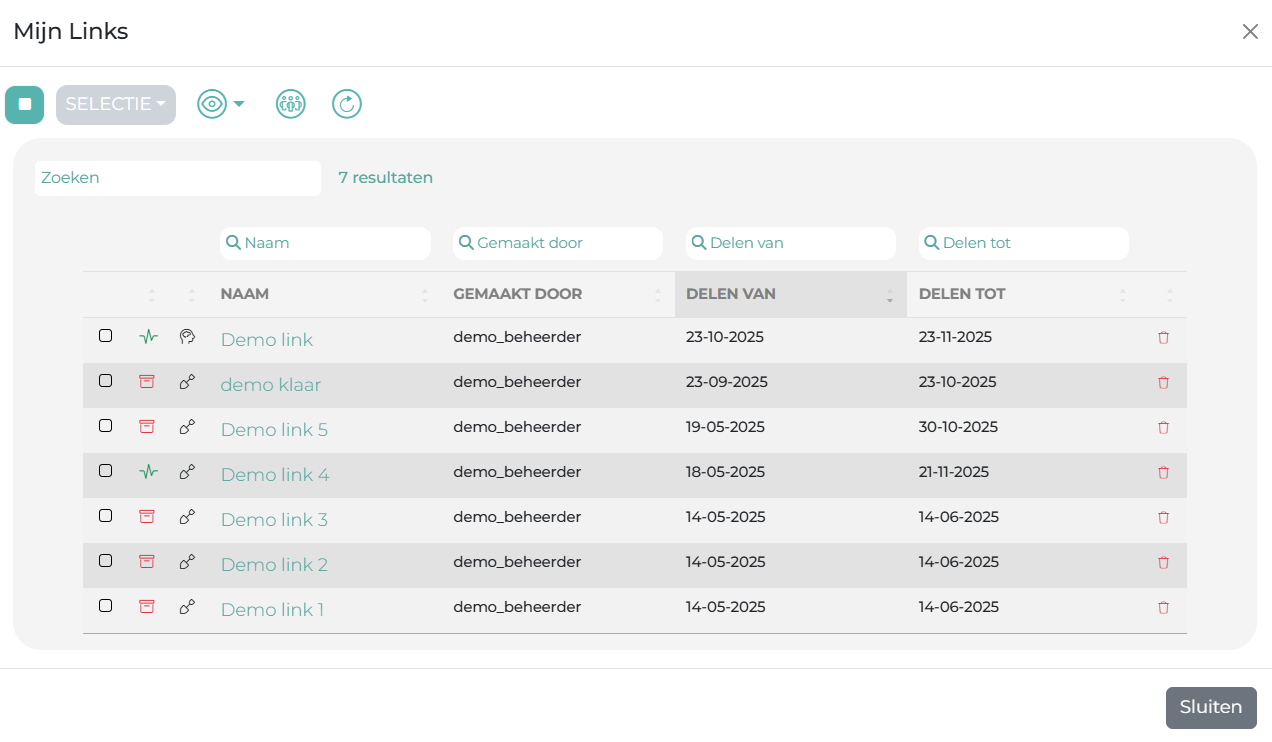Focus the Zoeken search field
The width and height of the screenshot is (1272, 742).
178,178
